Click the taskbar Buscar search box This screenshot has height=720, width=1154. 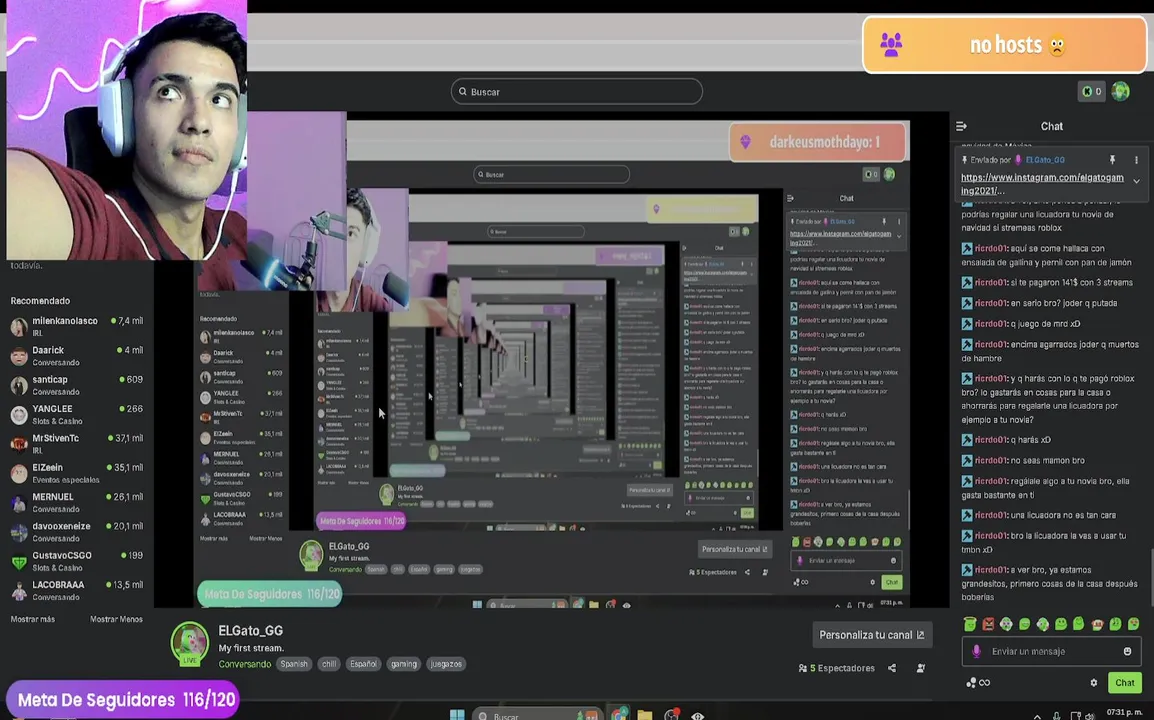[x=537, y=715]
